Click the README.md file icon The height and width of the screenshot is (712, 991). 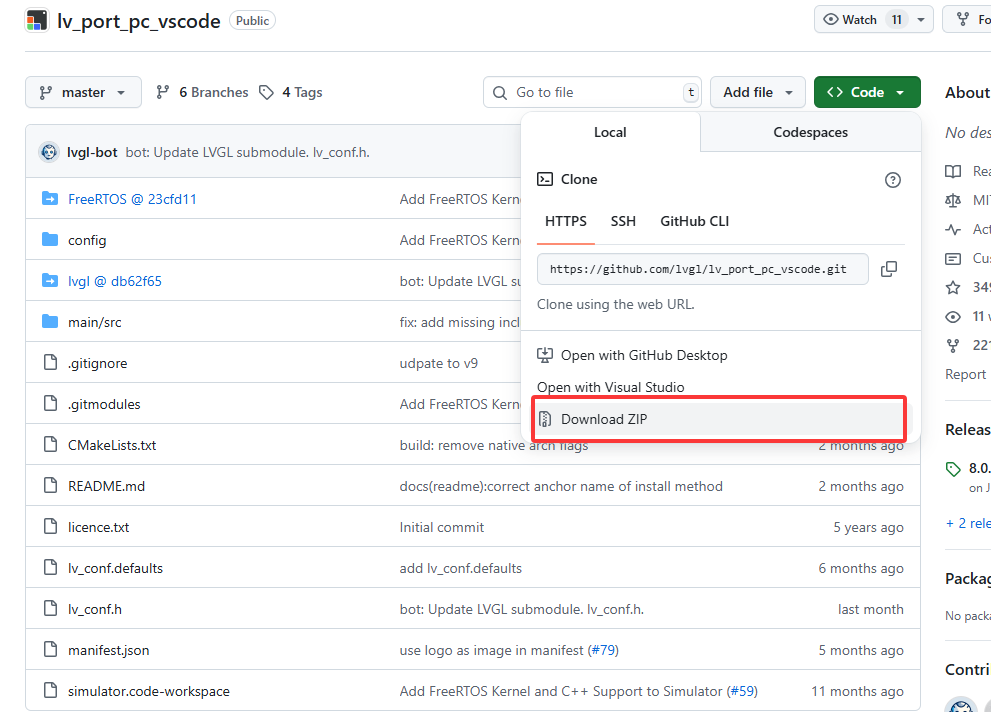(x=50, y=486)
